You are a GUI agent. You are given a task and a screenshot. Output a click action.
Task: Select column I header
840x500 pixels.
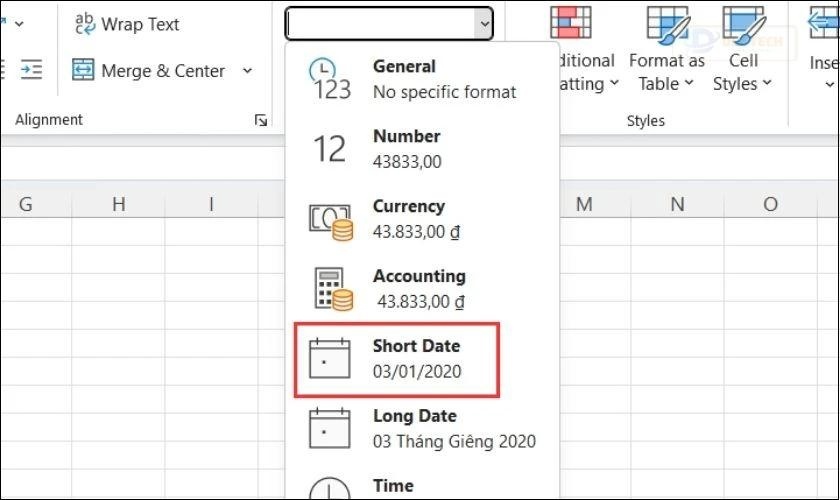click(211, 204)
